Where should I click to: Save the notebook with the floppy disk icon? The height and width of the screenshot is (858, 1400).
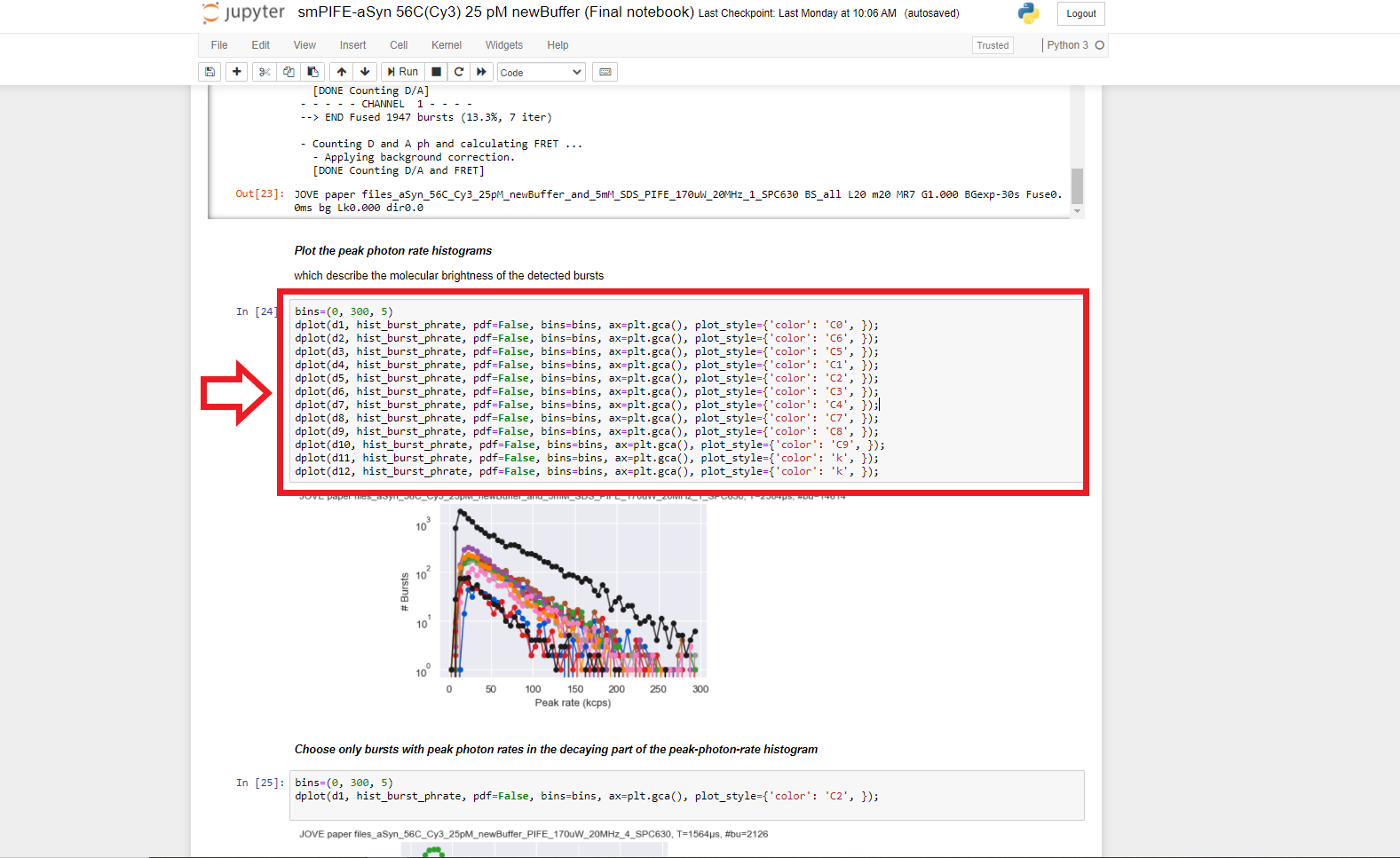[x=210, y=72]
